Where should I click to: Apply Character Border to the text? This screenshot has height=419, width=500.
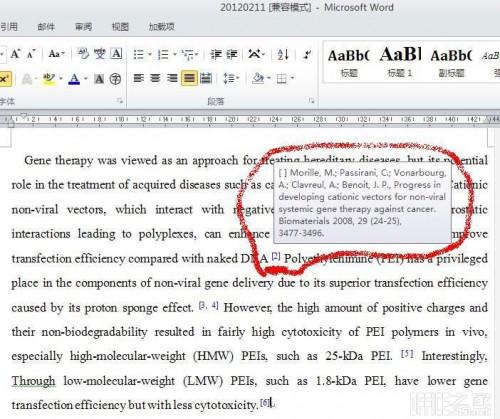[116, 54]
